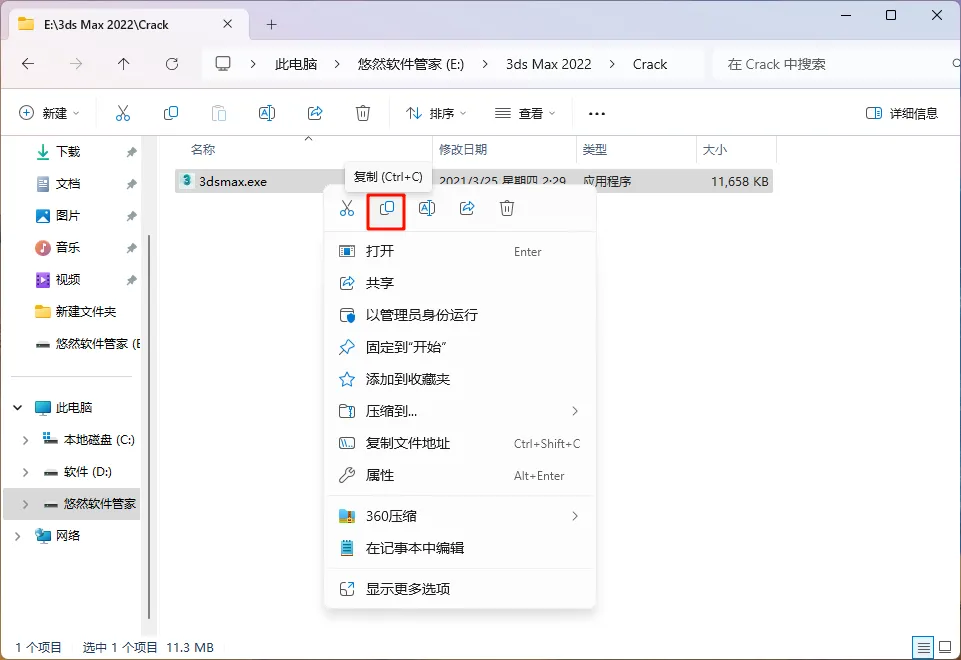961x660 pixels.
Task: Expand 软件 (D:) in the tree
Action: 25,472
